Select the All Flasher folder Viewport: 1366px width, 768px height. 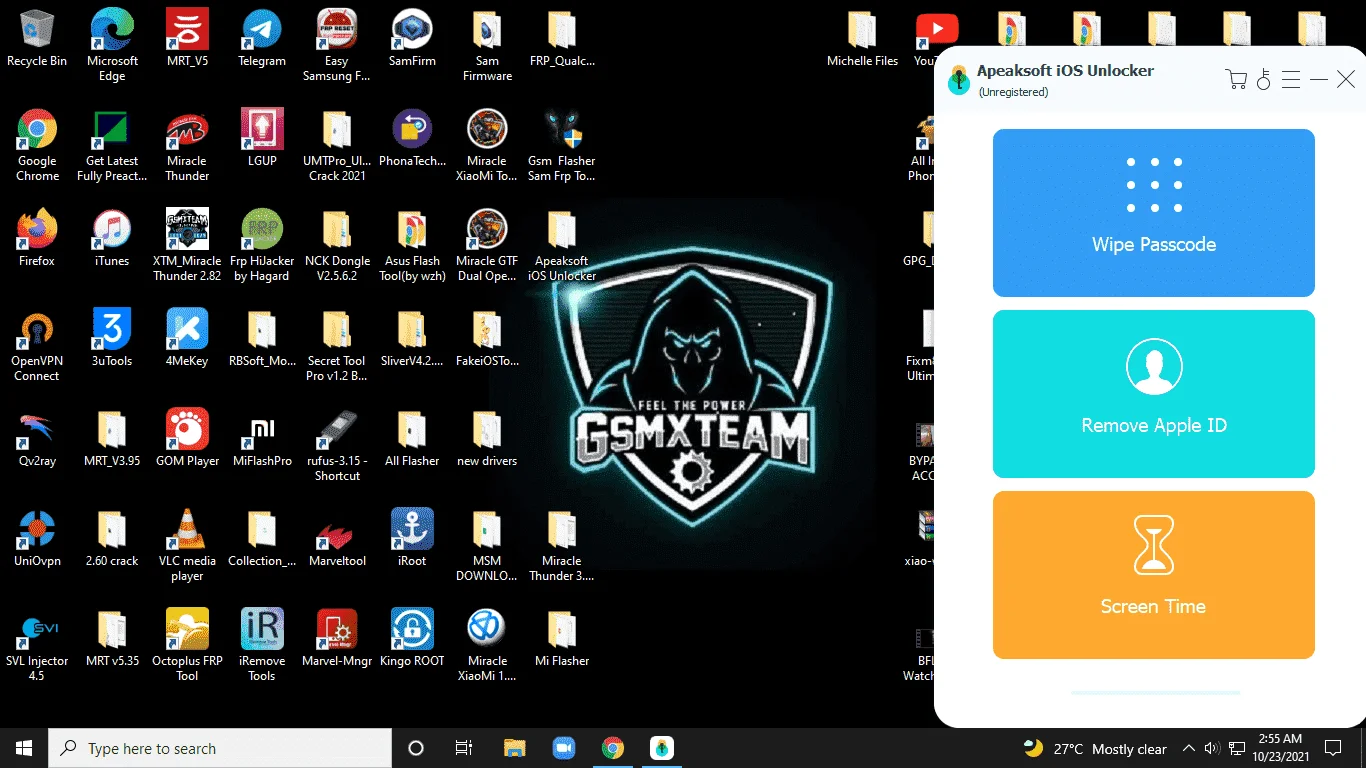(x=412, y=438)
